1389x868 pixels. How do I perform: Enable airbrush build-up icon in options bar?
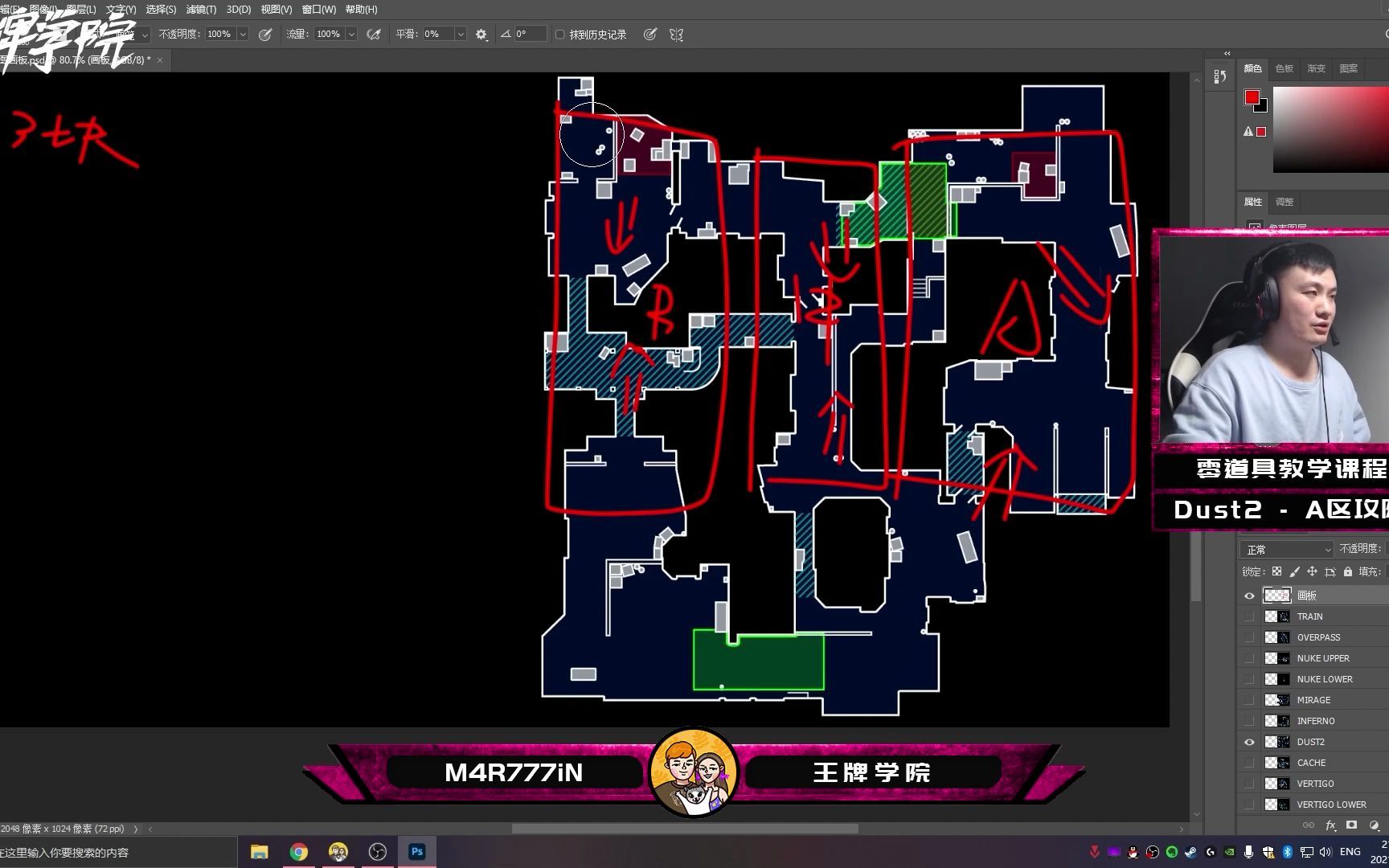(374, 35)
